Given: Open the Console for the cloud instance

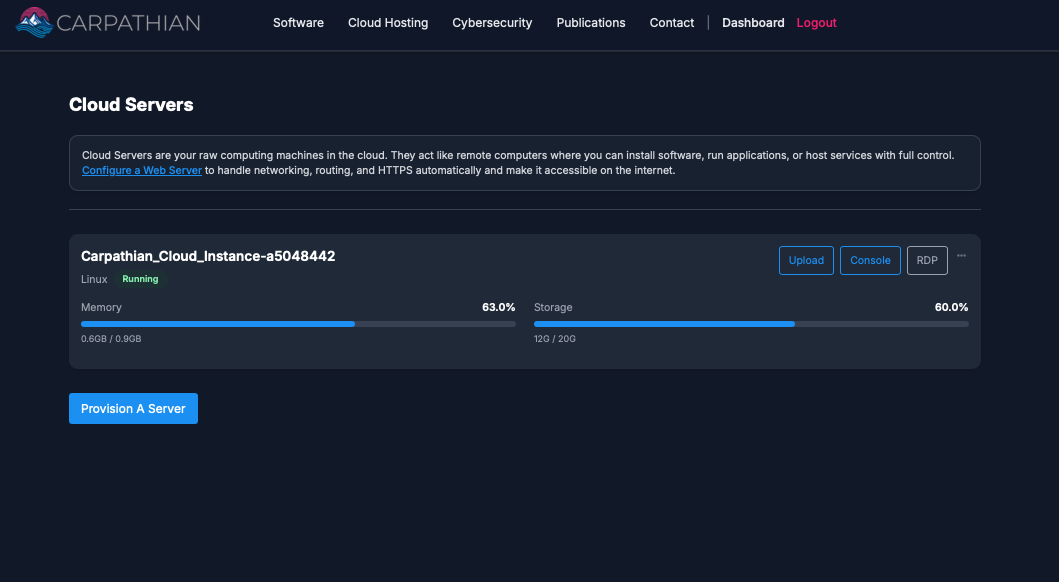Looking at the screenshot, I should (x=870, y=260).
